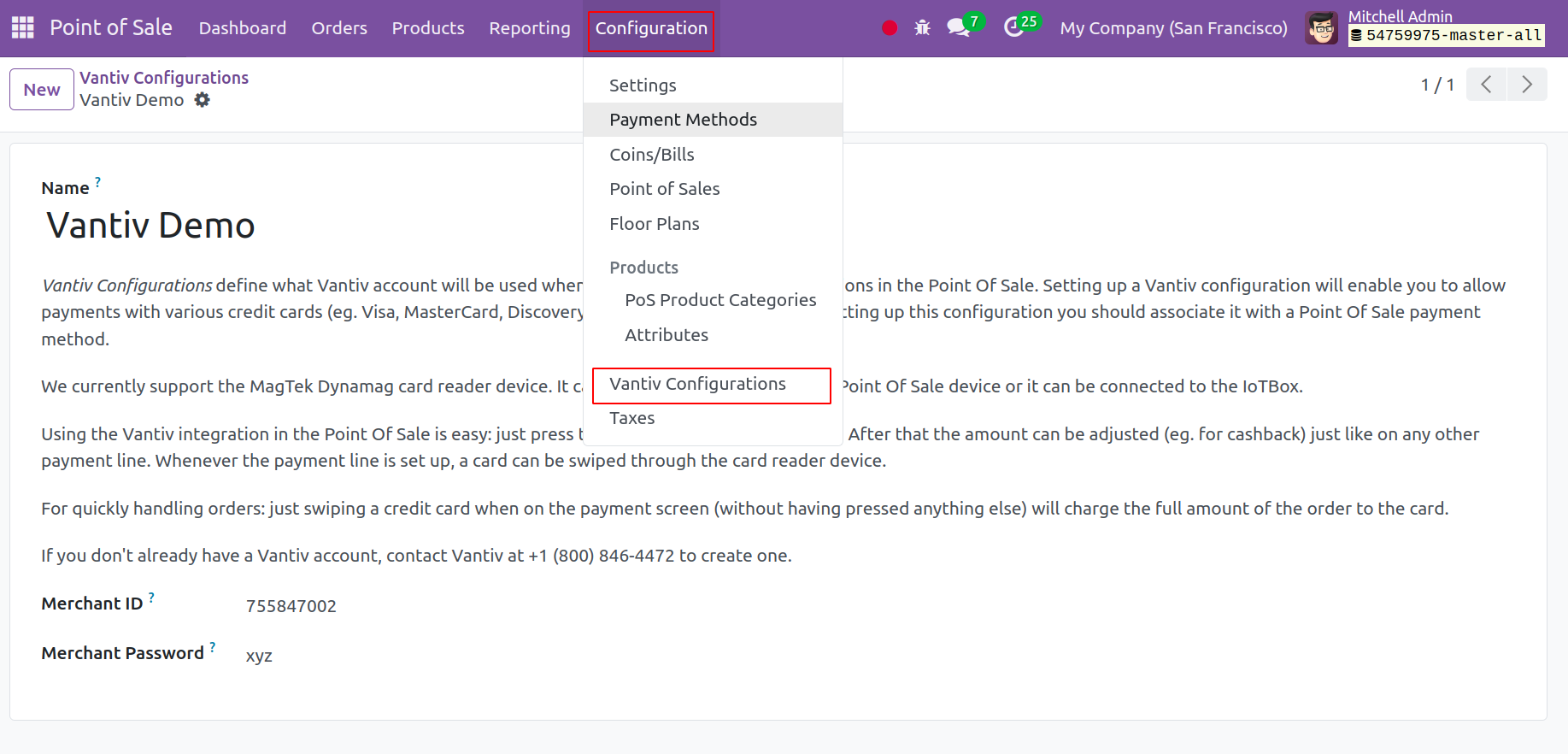1568x754 pixels.
Task: Select Floor Plans in the Configuration menu
Action: [x=654, y=224]
